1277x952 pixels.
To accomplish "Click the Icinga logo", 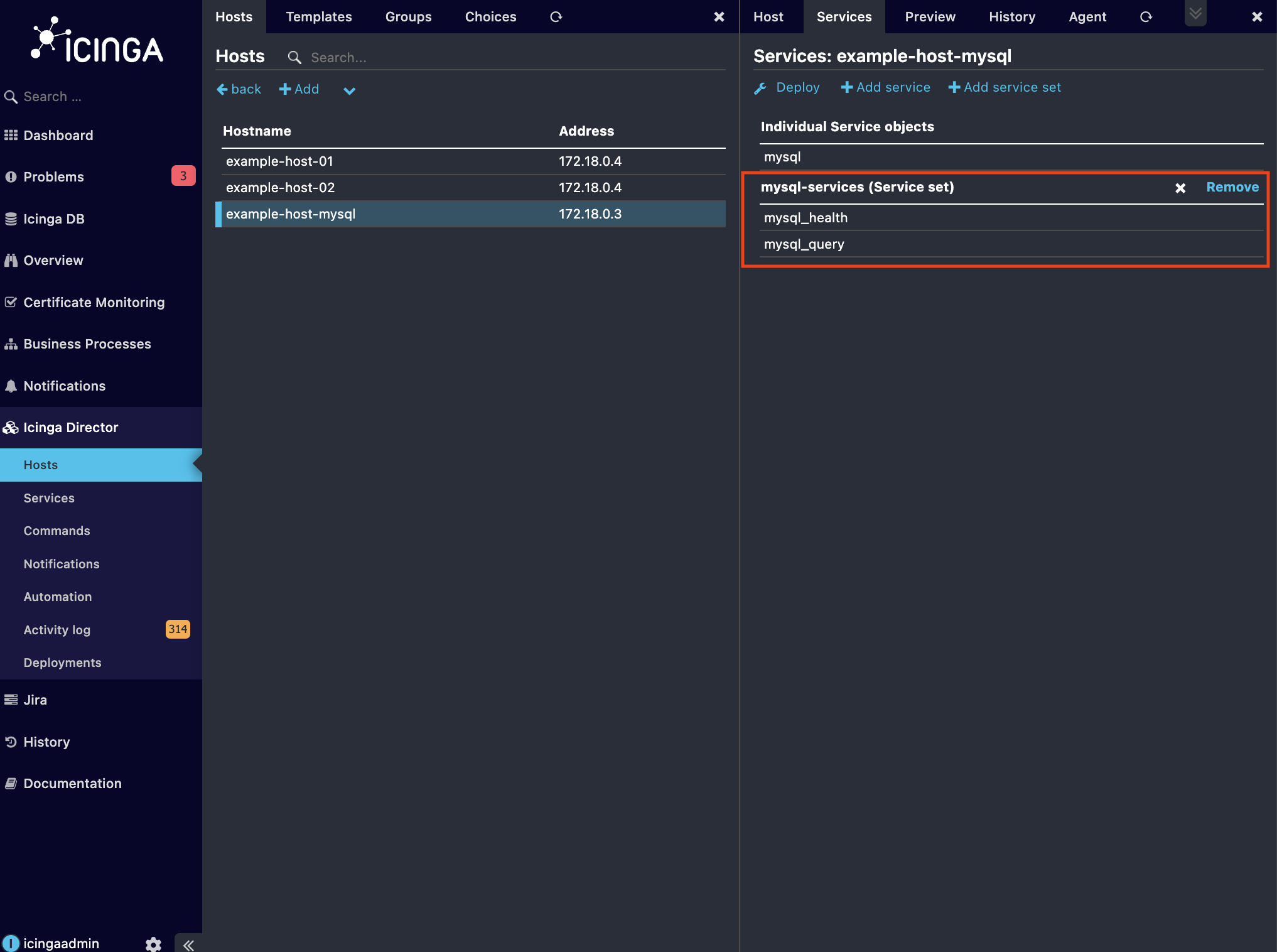I will pyautogui.click(x=97, y=41).
